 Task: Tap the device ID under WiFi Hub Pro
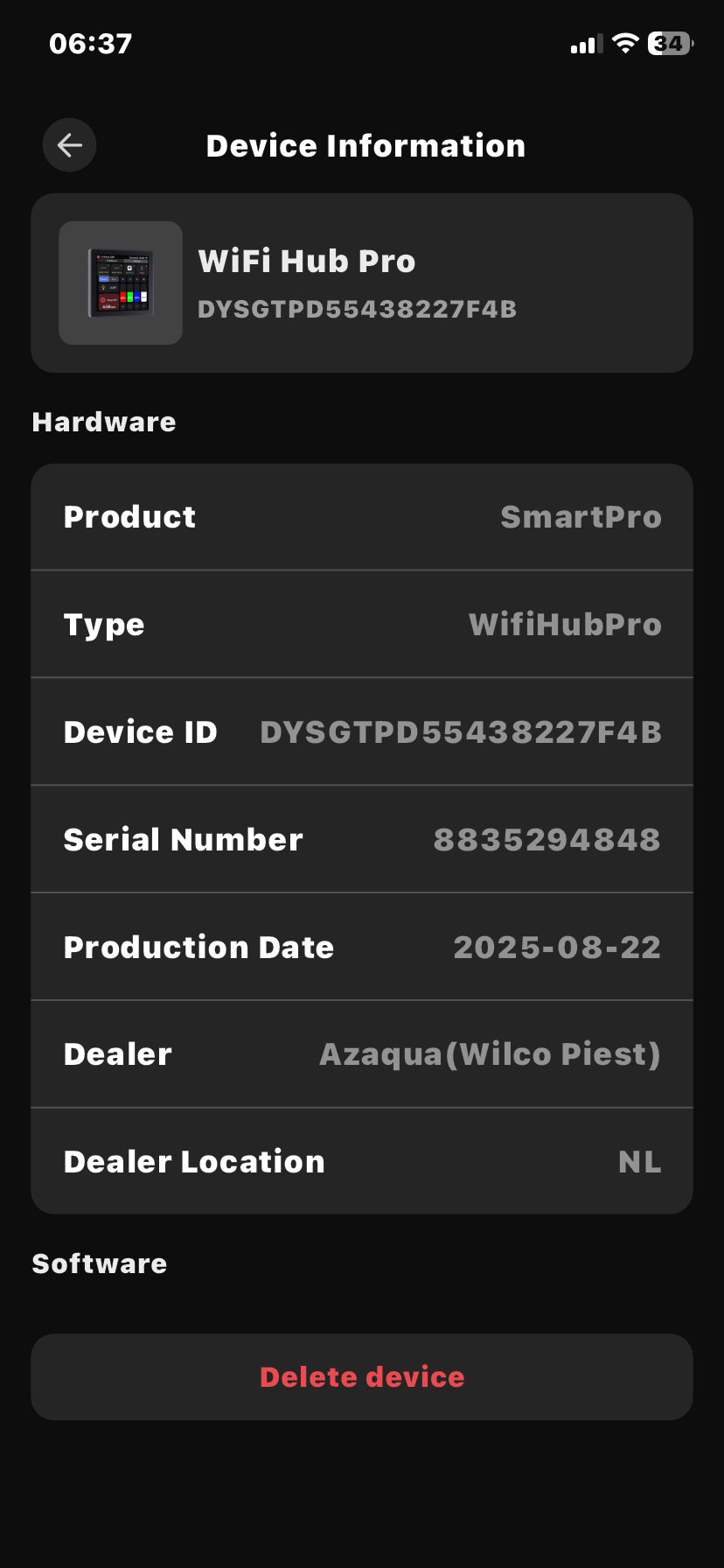tap(357, 310)
